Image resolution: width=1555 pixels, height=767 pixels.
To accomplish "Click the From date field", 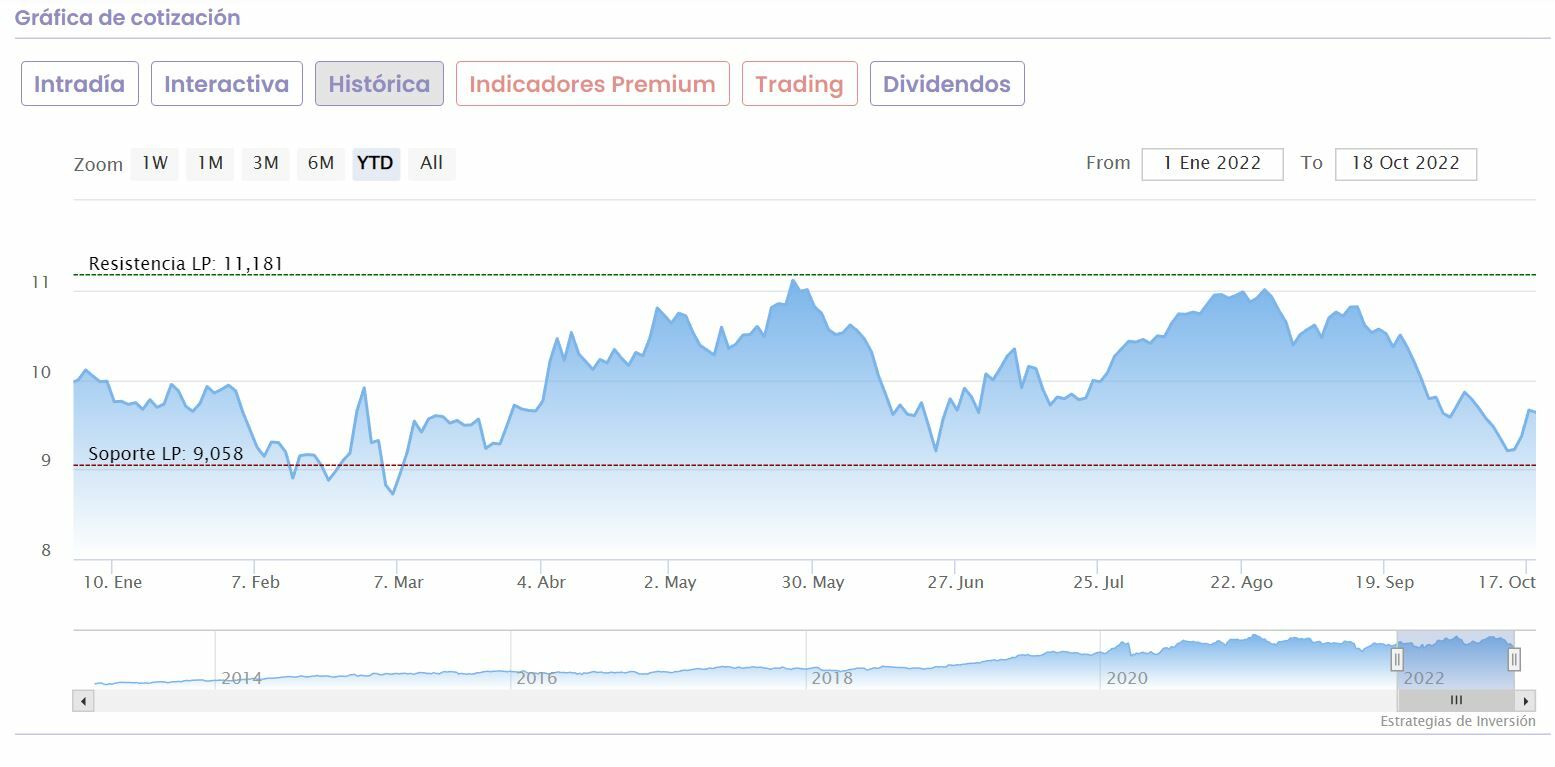I will point(1212,164).
